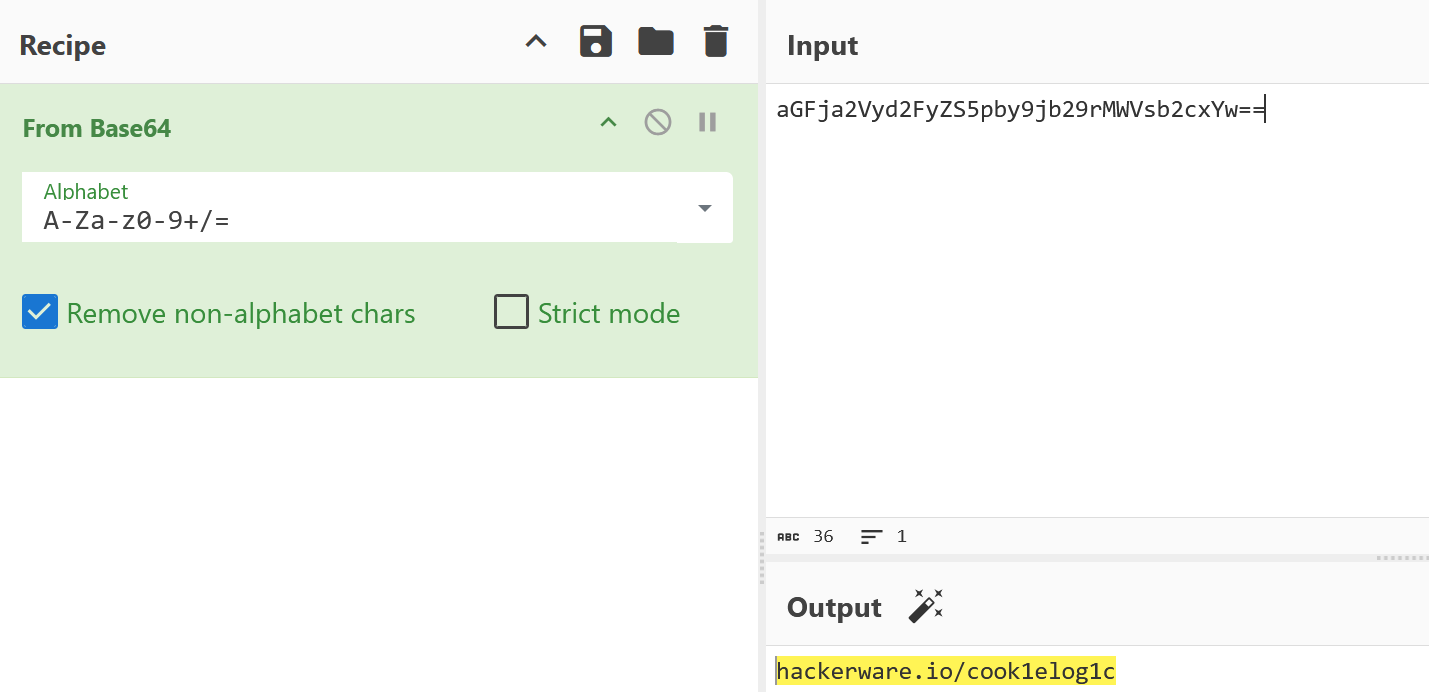
Task: Click the From Base64 operation title
Action: (x=97, y=128)
